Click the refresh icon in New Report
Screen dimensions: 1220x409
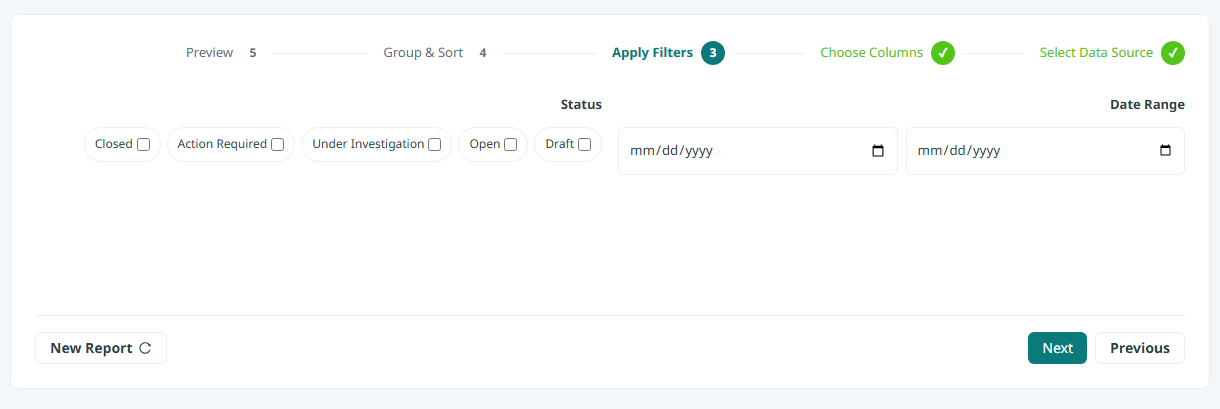[x=145, y=348]
